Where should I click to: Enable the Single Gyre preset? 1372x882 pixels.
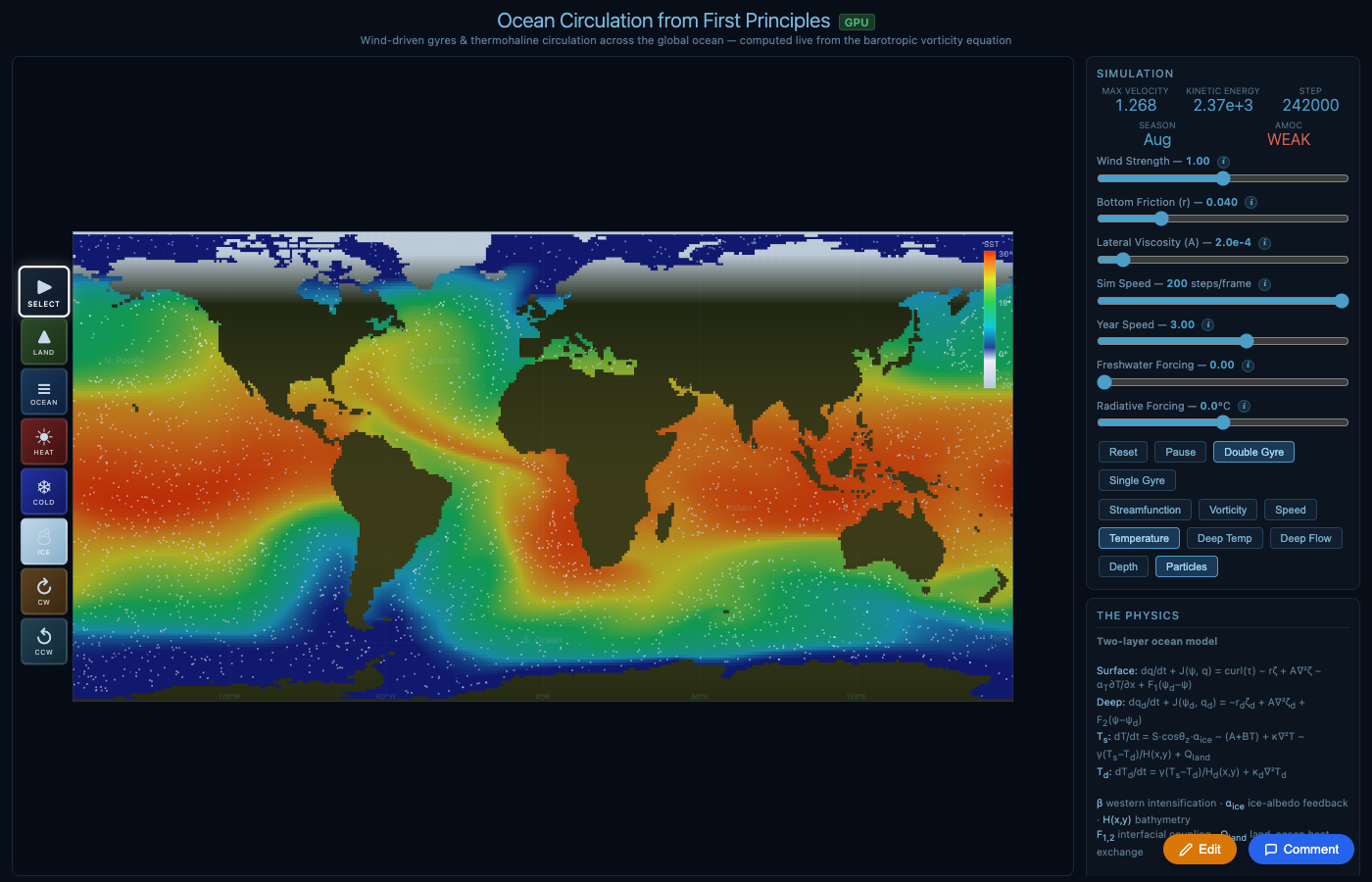click(x=1137, y=480)
